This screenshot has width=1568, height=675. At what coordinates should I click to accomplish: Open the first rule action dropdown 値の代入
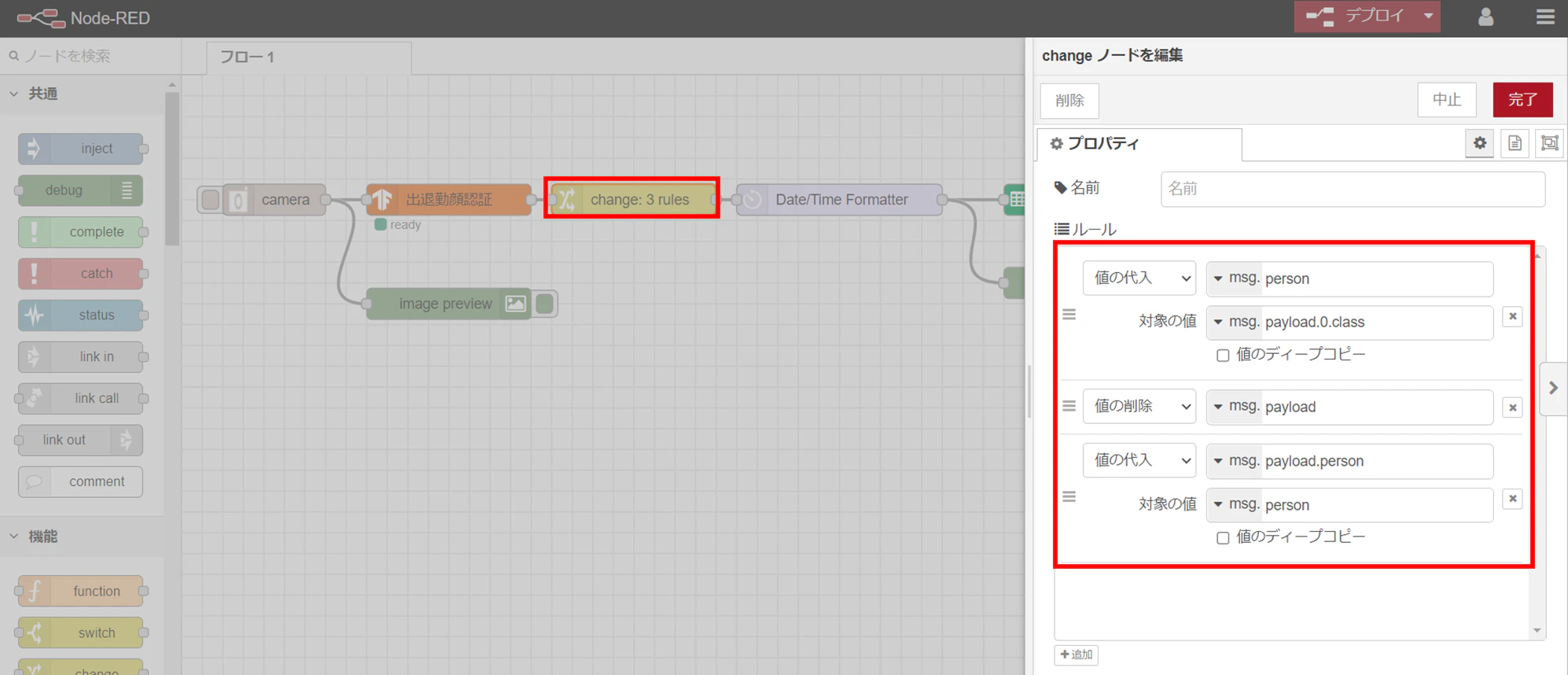click(1139, 278)
